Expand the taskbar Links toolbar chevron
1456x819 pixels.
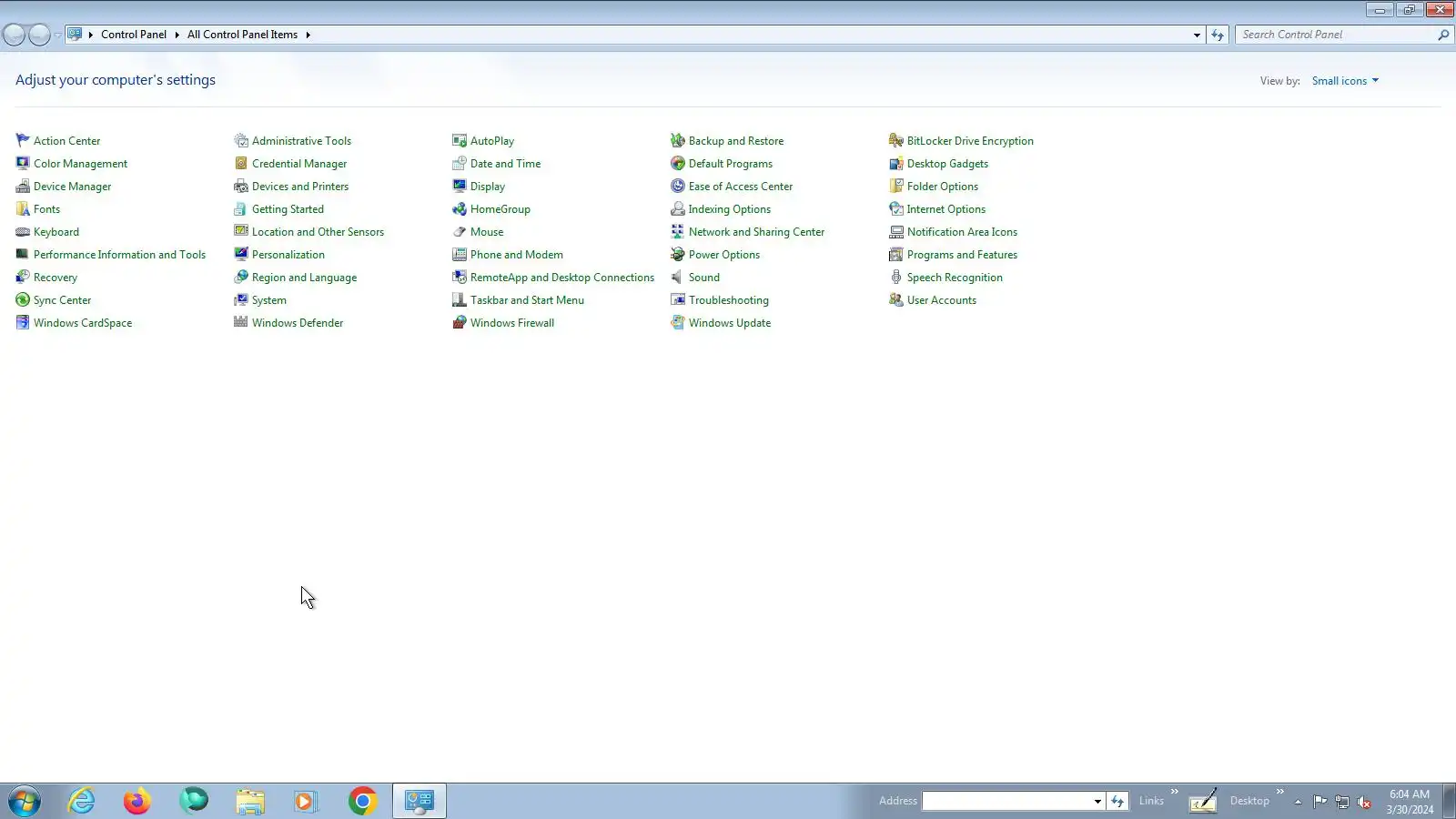tap(1174, 792)
